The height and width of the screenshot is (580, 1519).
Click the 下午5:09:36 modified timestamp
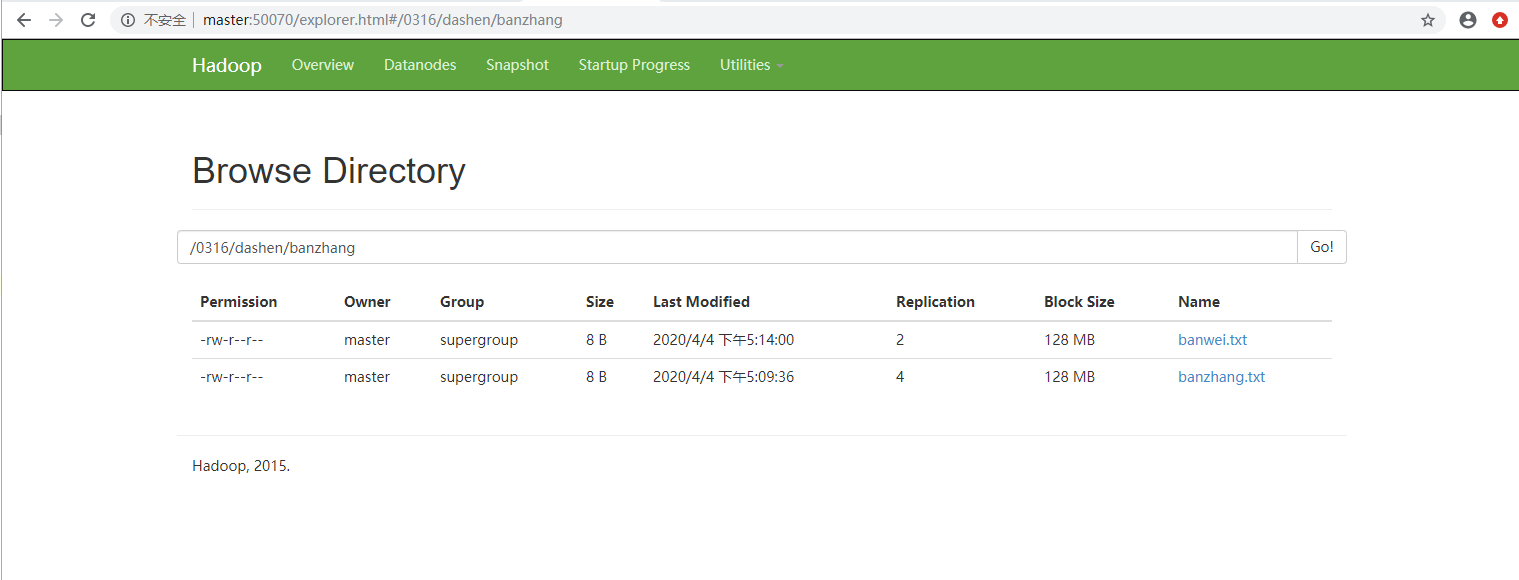pos(724,377)
